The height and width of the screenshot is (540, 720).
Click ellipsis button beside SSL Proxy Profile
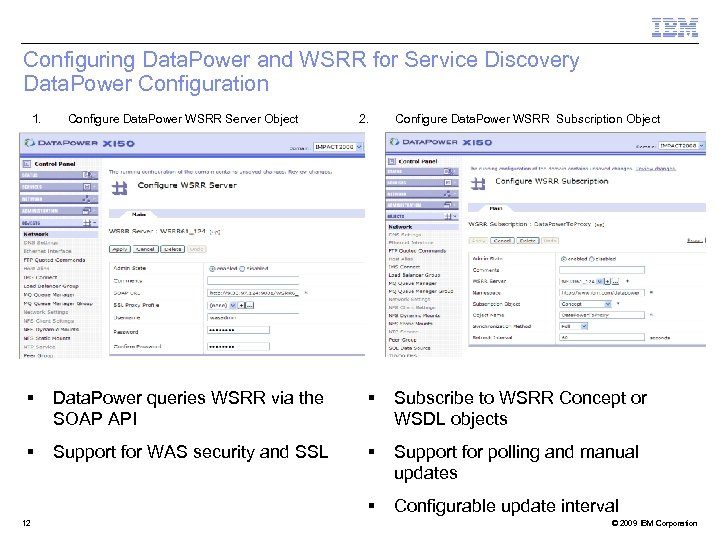tap(249, 305)
